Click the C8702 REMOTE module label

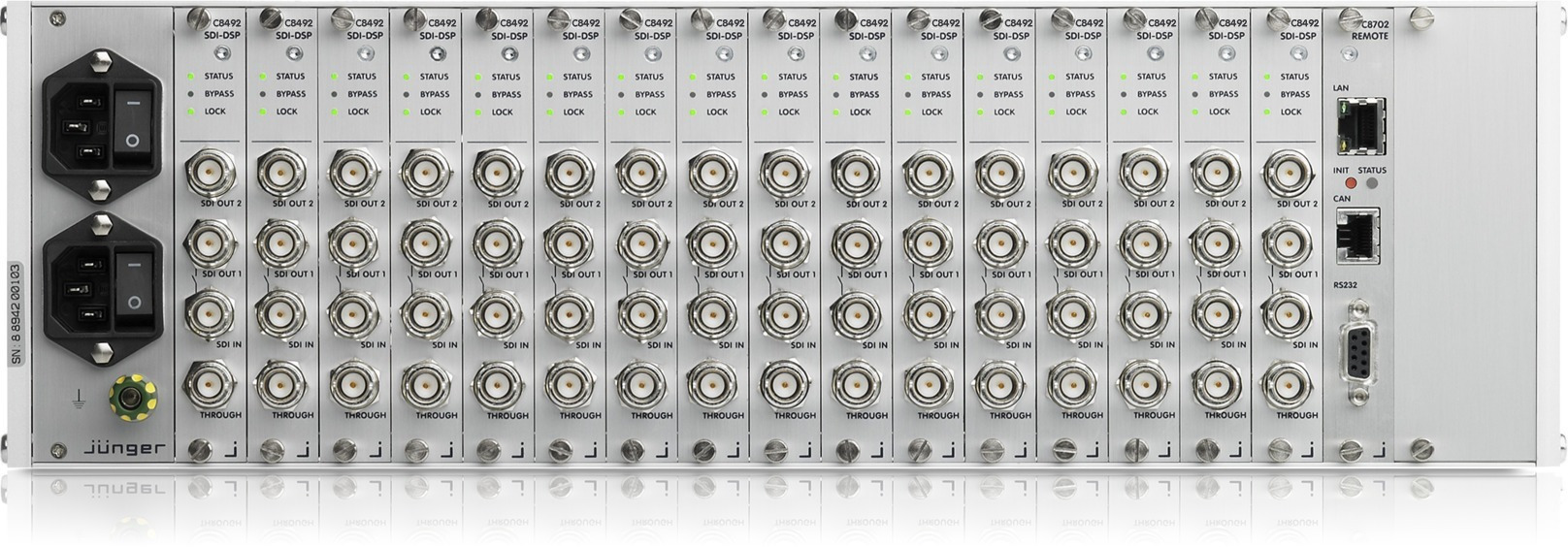pos(1369,30)
